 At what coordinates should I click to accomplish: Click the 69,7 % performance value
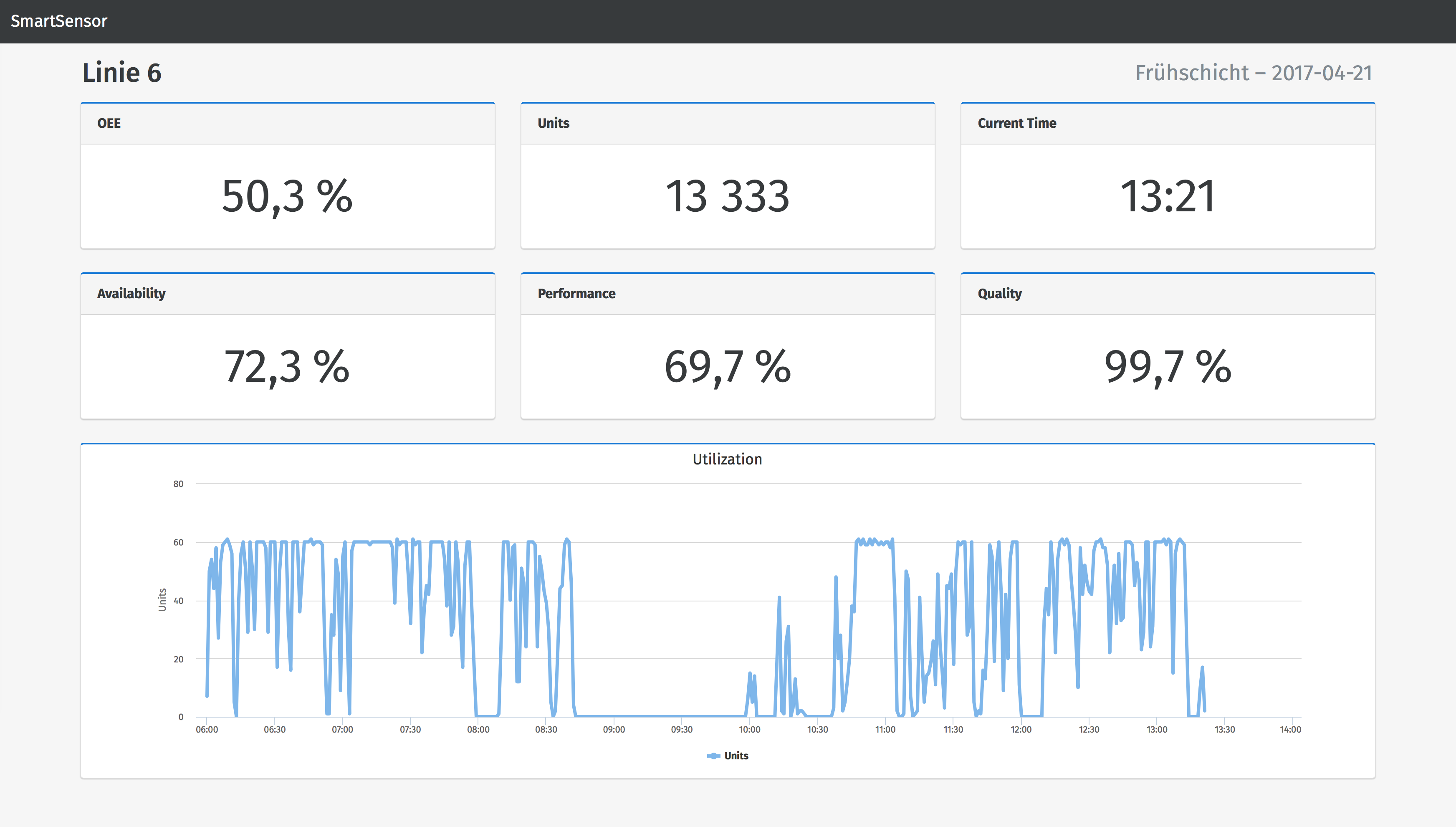(x=727, y=366)
